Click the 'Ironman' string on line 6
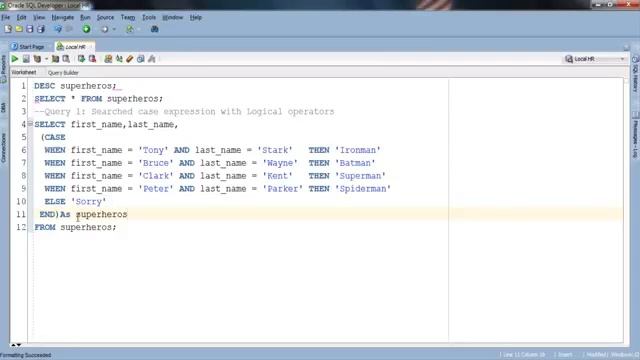This screenshot has height=360, width=640. pos(358,150)
